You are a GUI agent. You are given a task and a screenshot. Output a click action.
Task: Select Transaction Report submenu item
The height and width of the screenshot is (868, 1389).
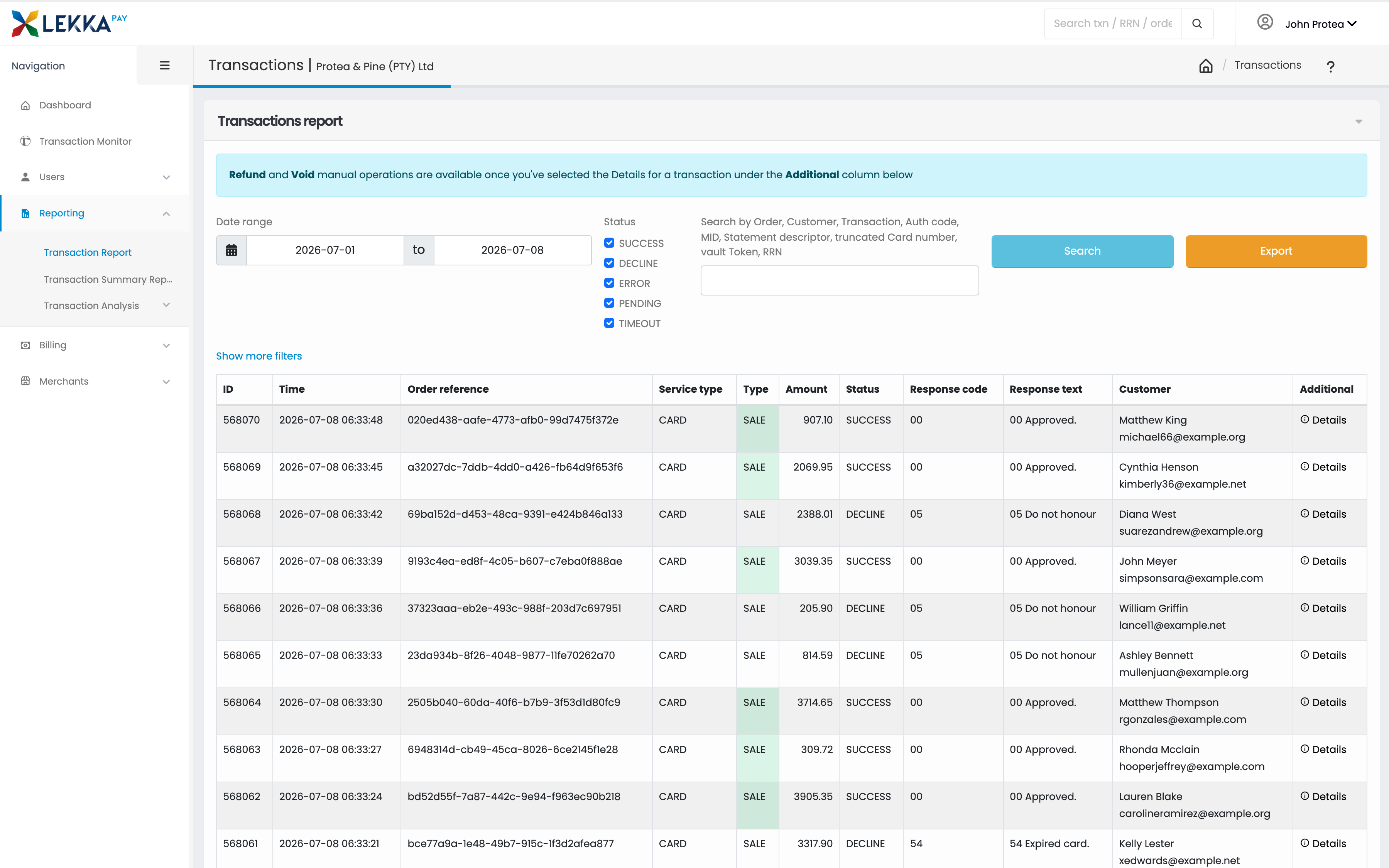(x=88, y=253)
